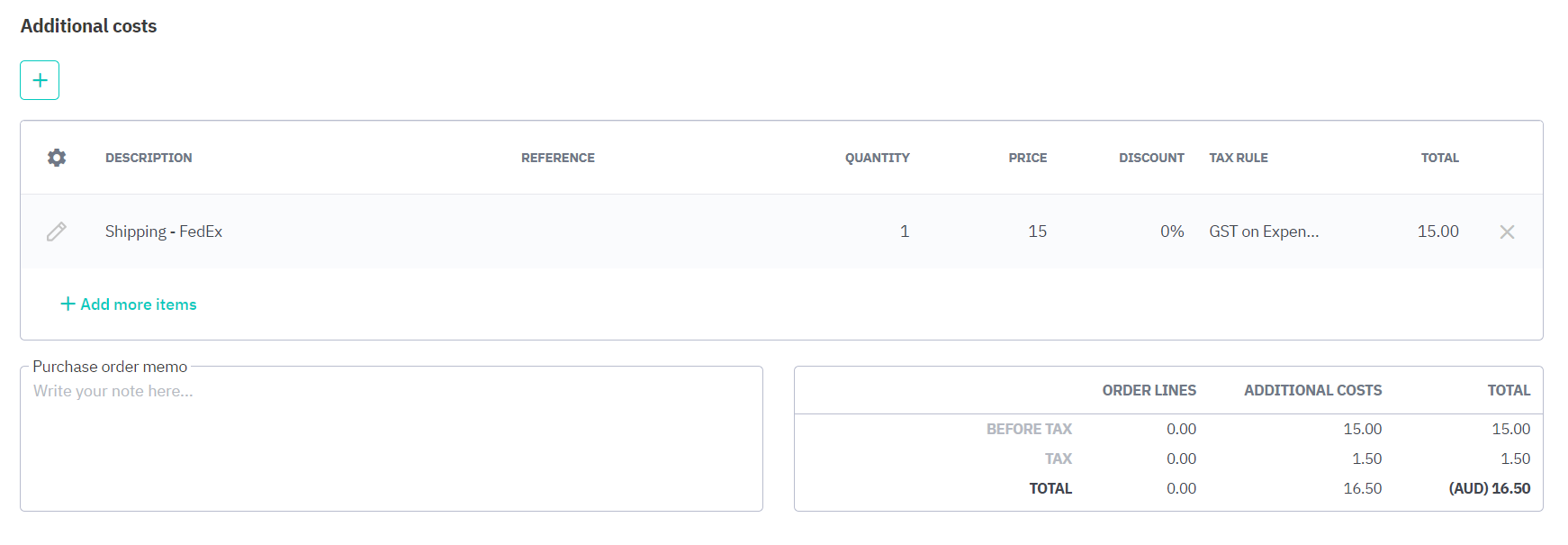This screenshot has height=545, width=1568.
Task: Click the 0% discount cell
Action: pos(1172,232)
